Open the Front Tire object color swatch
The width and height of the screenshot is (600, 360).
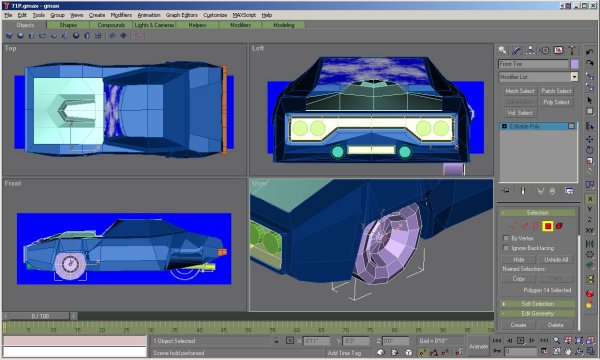coord(574,64)
